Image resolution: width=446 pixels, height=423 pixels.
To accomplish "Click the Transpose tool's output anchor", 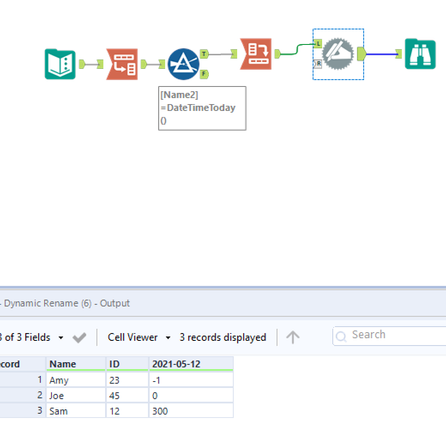I will pos(144,64).
